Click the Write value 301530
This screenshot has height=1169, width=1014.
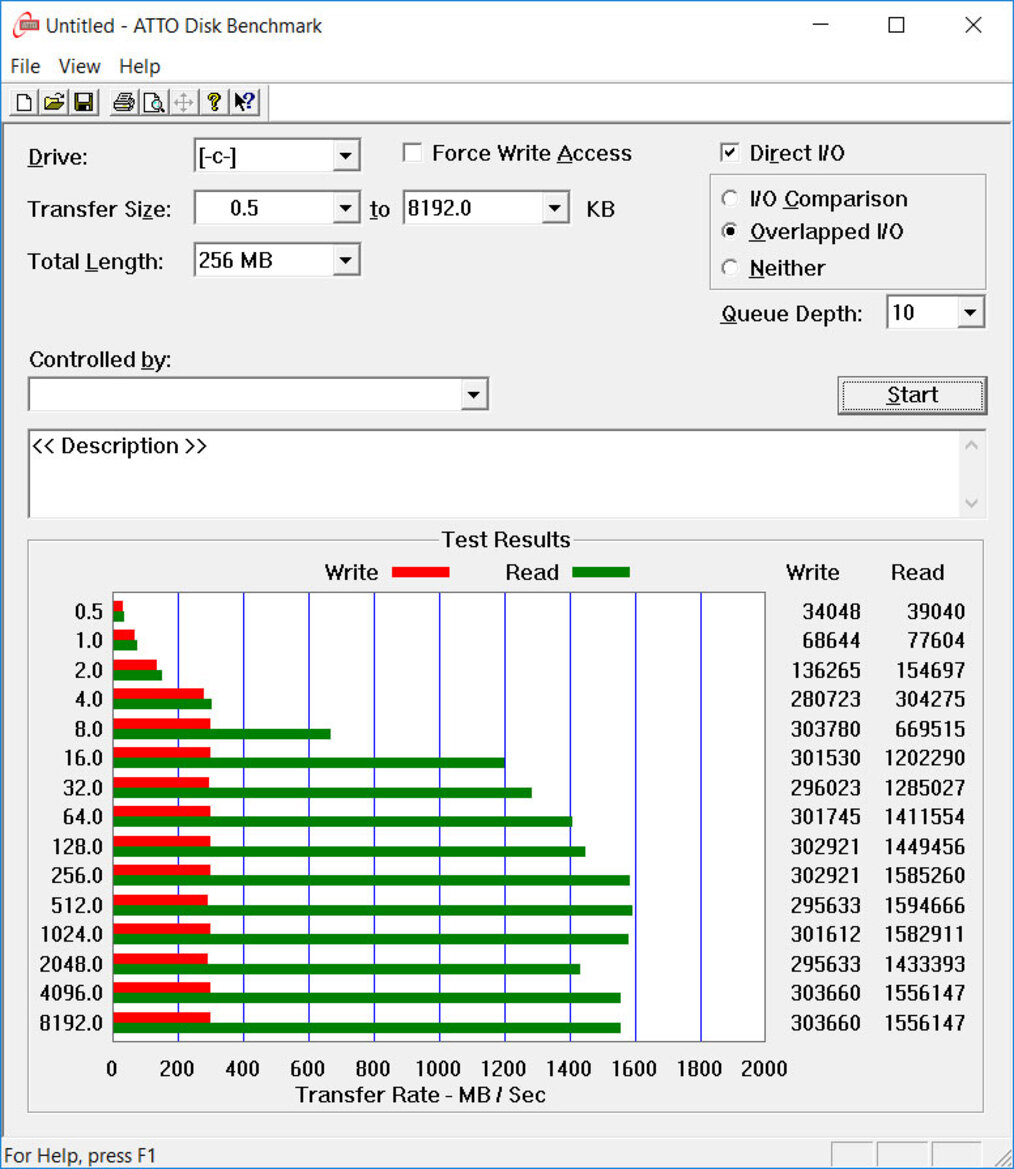pos(826,758)
